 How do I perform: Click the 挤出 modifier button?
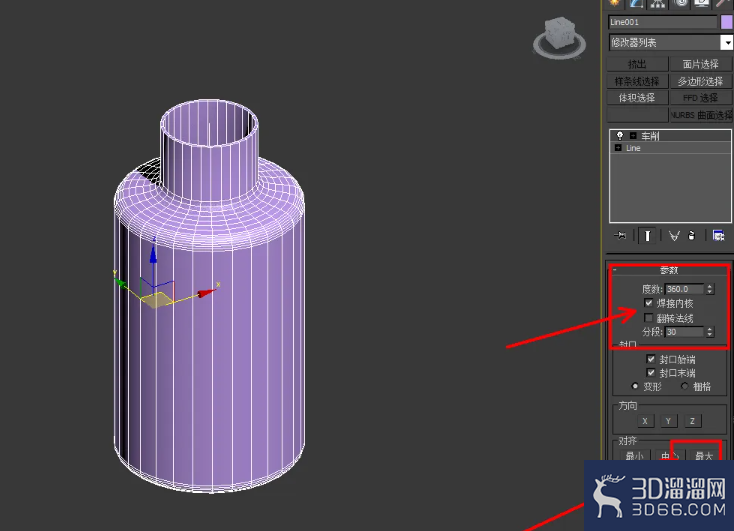[x=637, y=64]
